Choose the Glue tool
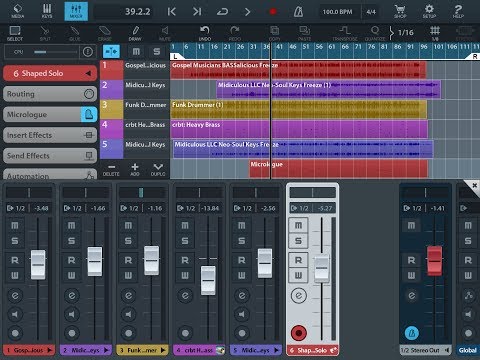The width and height of the screenshot is (480, 360). pos(75,33)
